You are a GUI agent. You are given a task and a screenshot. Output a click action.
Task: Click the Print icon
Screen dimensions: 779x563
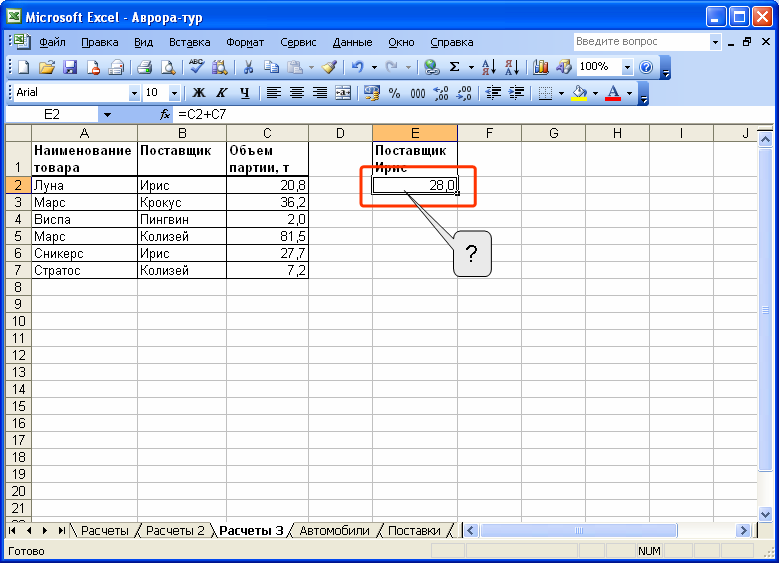145,67
